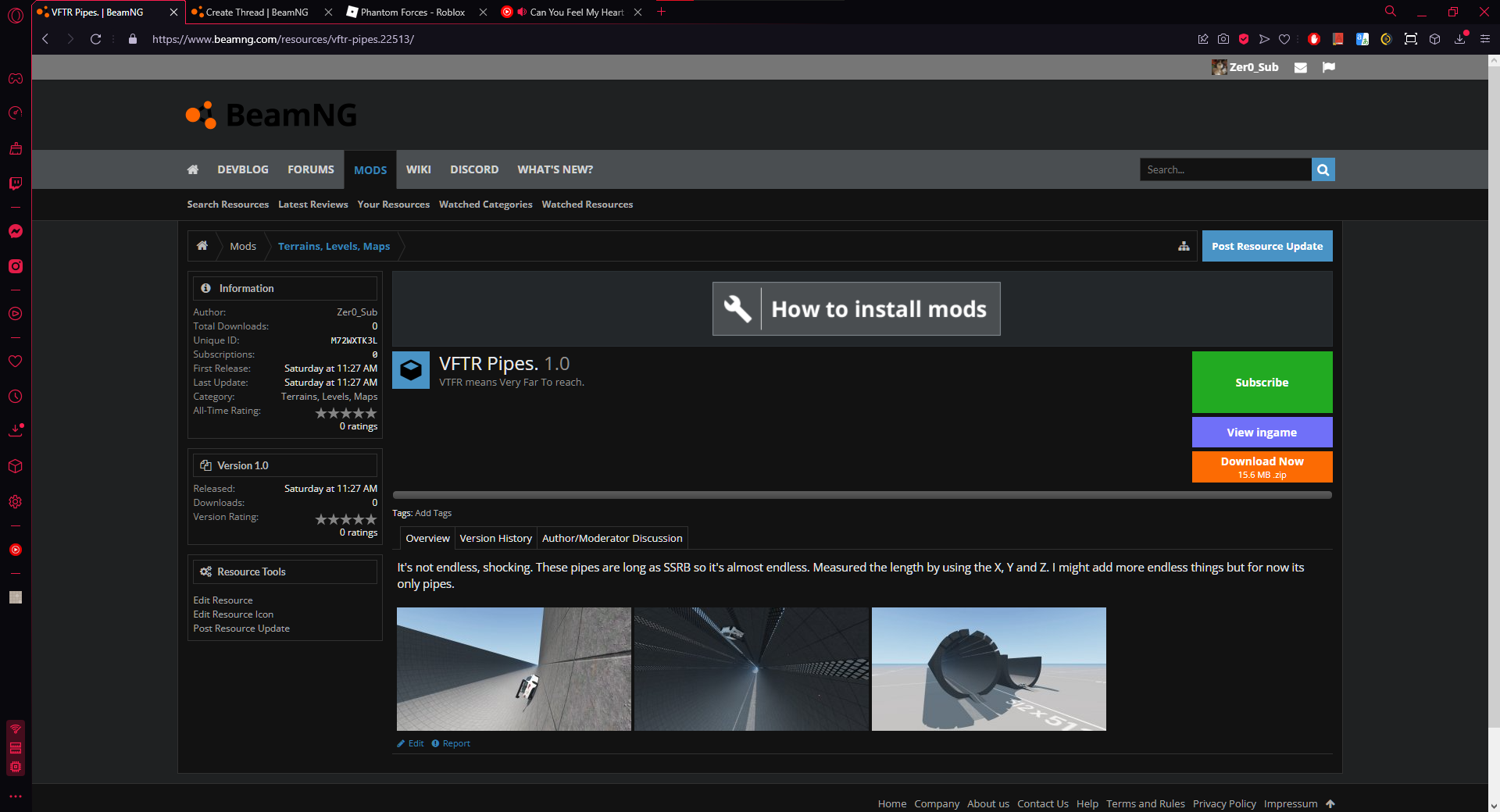1500x812 pixels.
Task: Open Watched Resources sub-navigation link
Action: click(587, 205)
